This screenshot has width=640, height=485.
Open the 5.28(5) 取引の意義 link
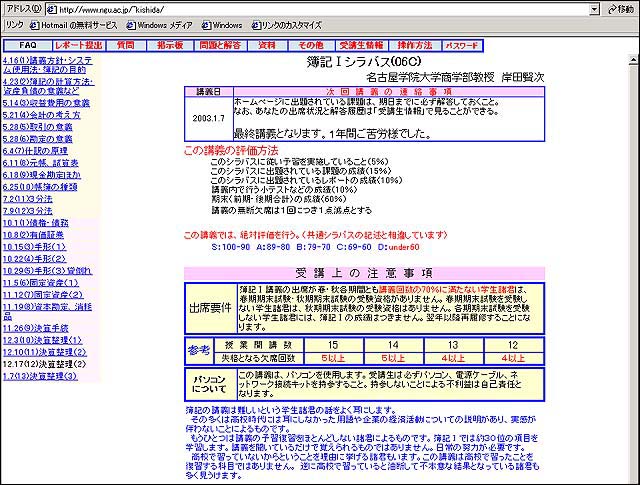click(x=38, y=127)
